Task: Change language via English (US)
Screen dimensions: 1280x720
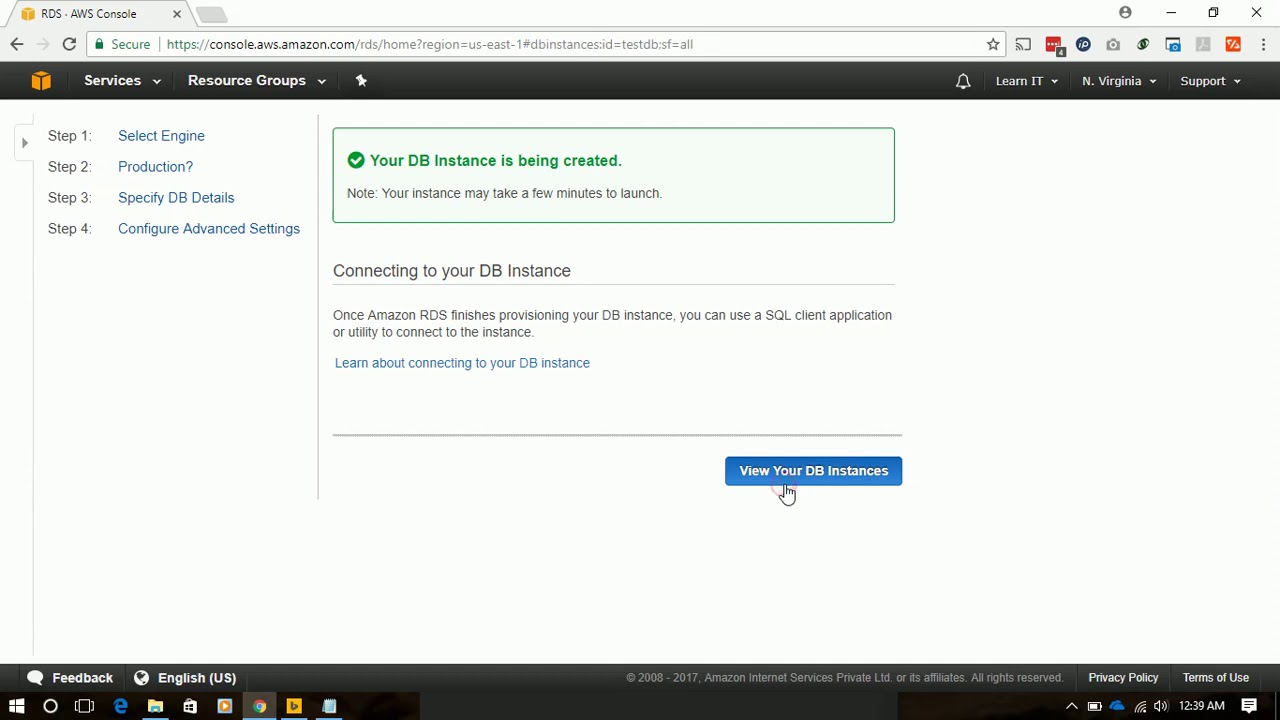Action: [x=185, y=678]
